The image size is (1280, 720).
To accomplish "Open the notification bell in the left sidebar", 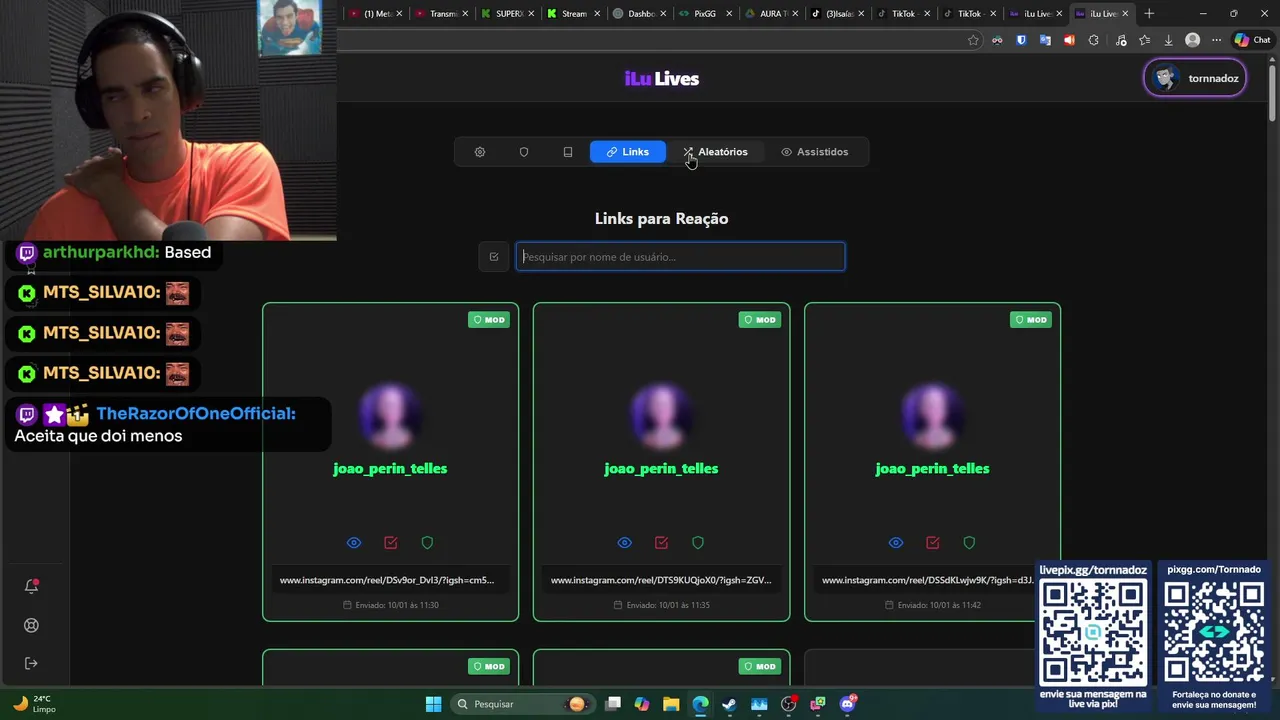I will (31, 586).
